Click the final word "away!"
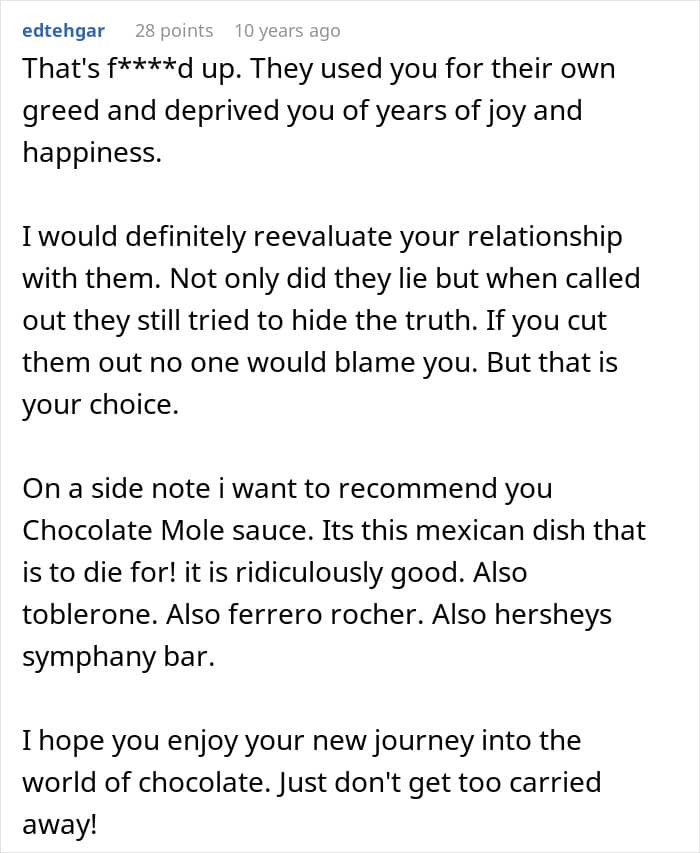This screenshot has height=853, width=700. [62, 825]
